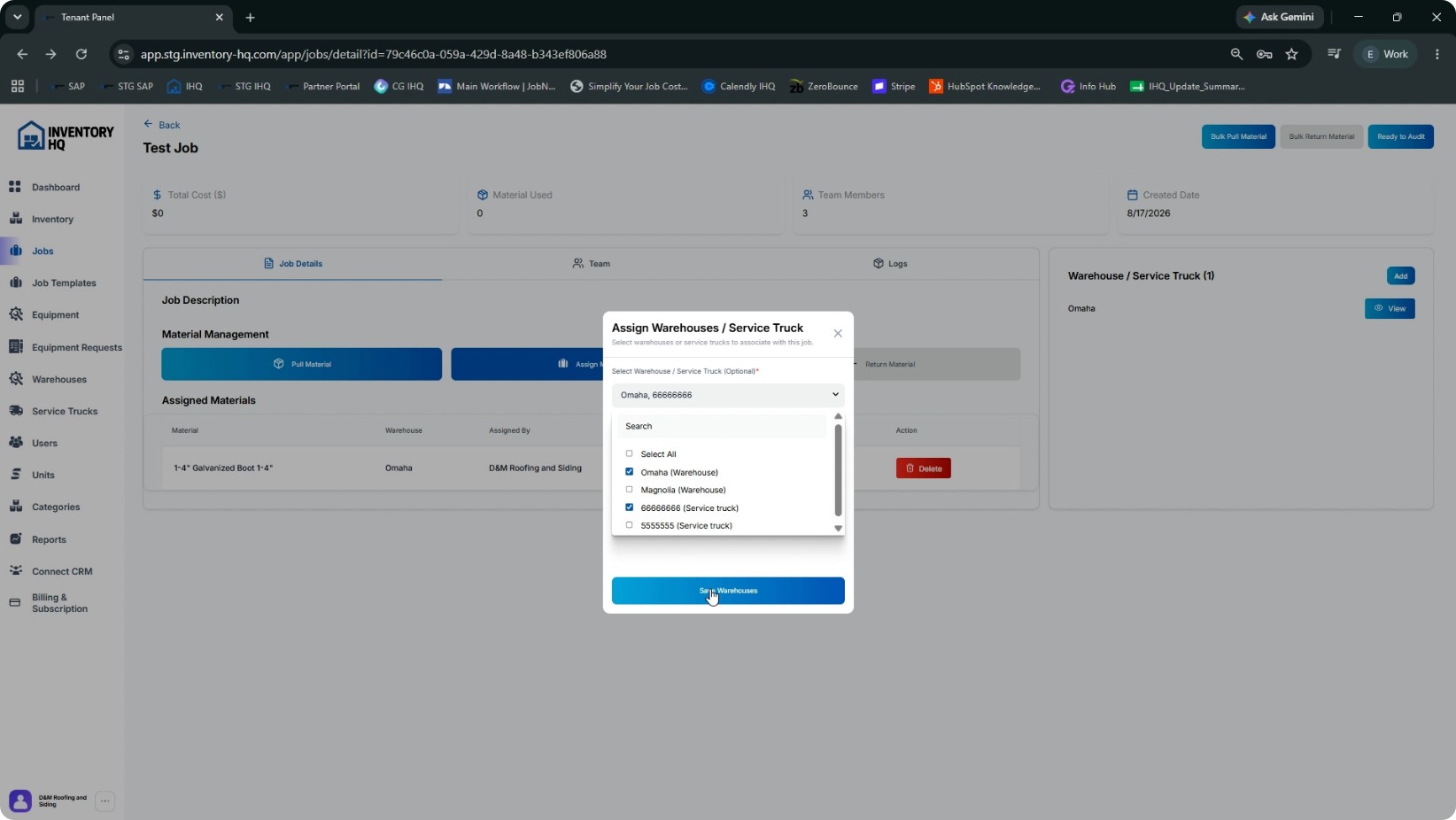Click Ready to Audit button
The height and width of the screenshot is (820, 1456).
[x=1400, y=136]
